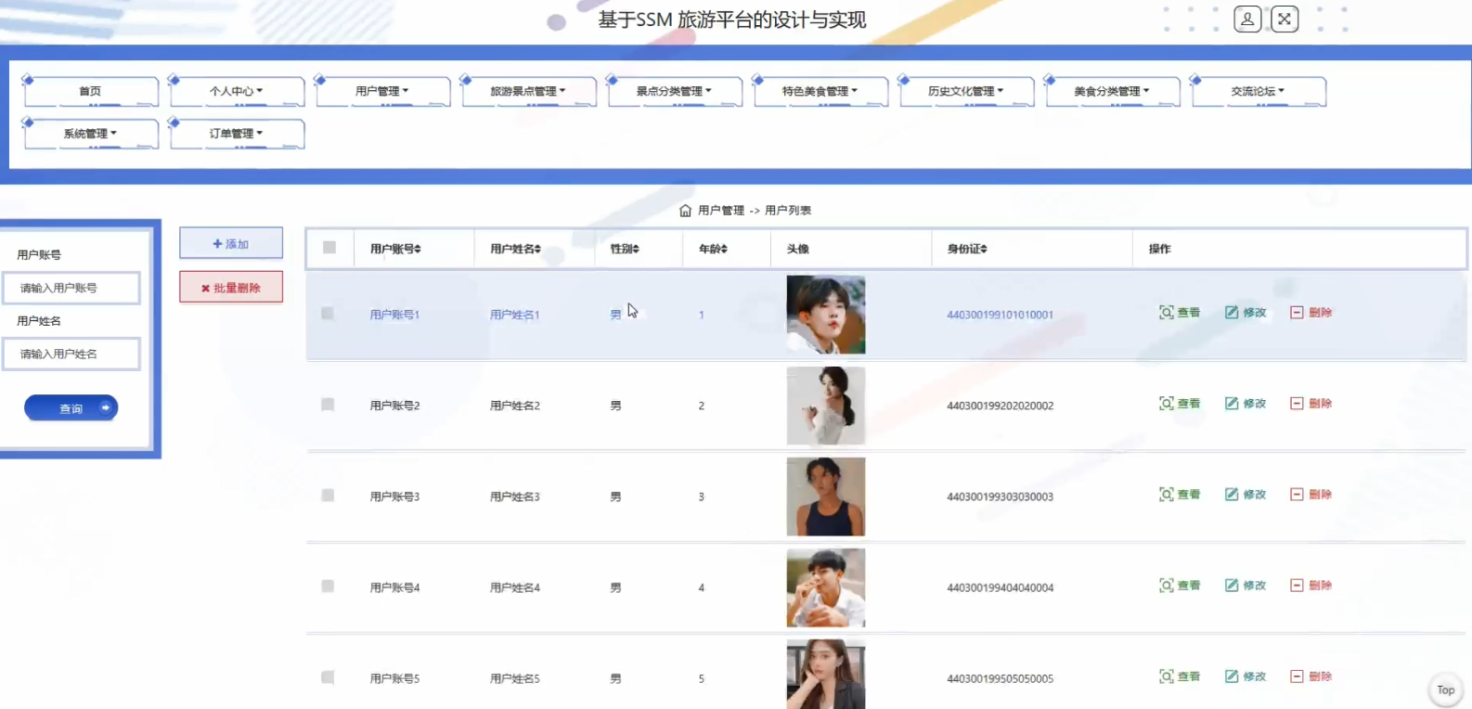Screen dimensions: 1472x709
Task: Open avatar thumbnail of 用户账号4
Action: 826,588
